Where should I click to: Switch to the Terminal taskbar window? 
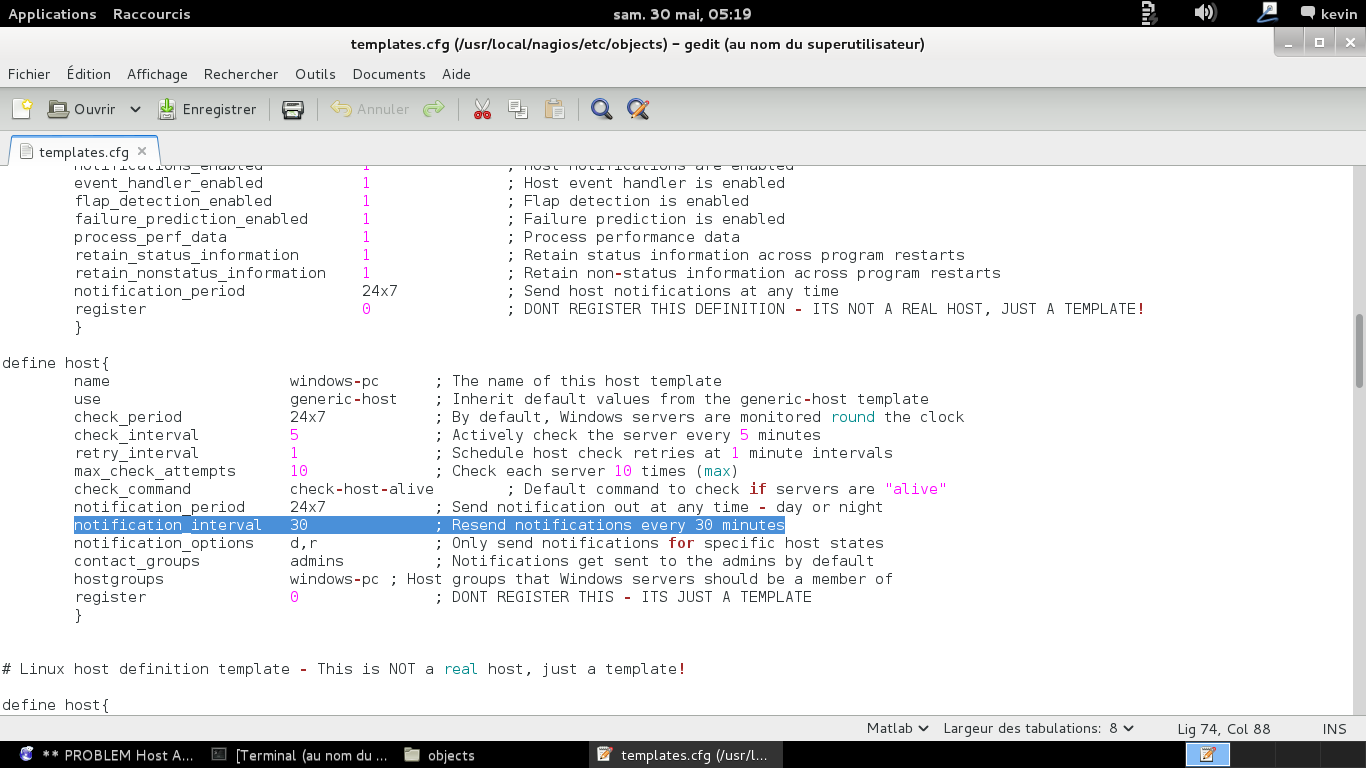pyautogui.click(x=301, y=755)
